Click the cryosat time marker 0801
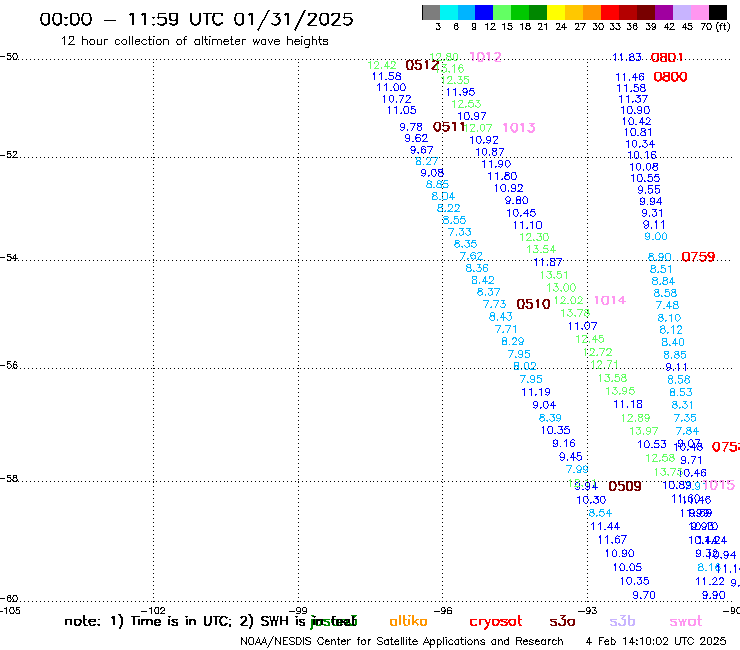The height and width of the screenshot is (650, 740). [x=667, y=58]
